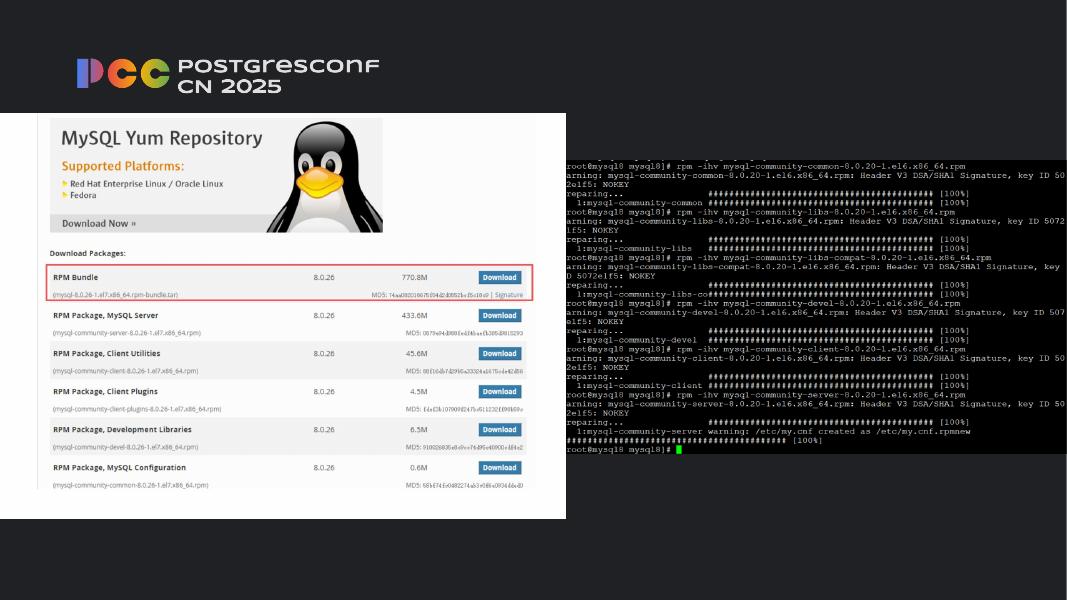Screen dimensions: 1067x600
Task: Click the PCC PostgresConf CN 2025 logo
Action: tap(228, 74)
